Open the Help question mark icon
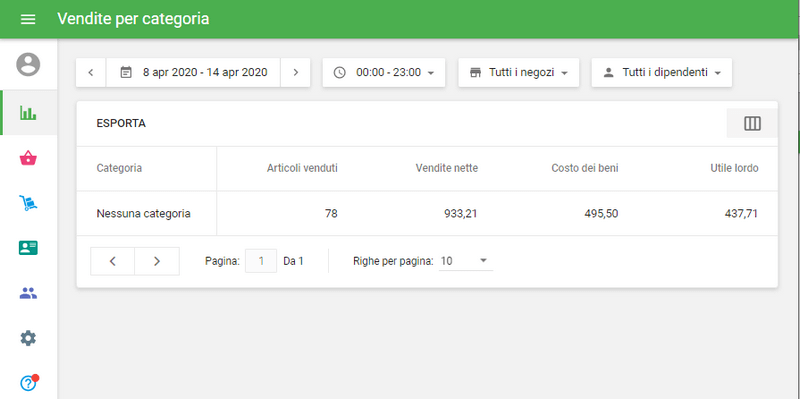Screen dimensions: 800x399 coord(28,383)
